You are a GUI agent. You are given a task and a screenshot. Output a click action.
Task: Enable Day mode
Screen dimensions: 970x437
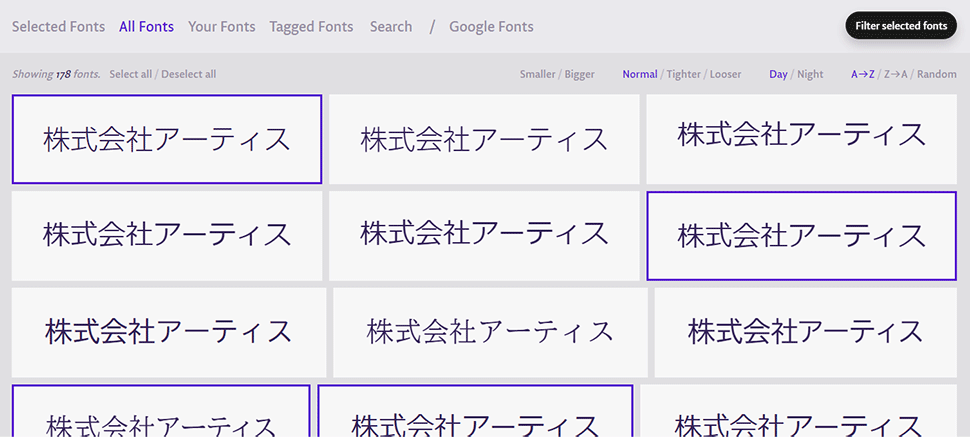click(778, 74)
